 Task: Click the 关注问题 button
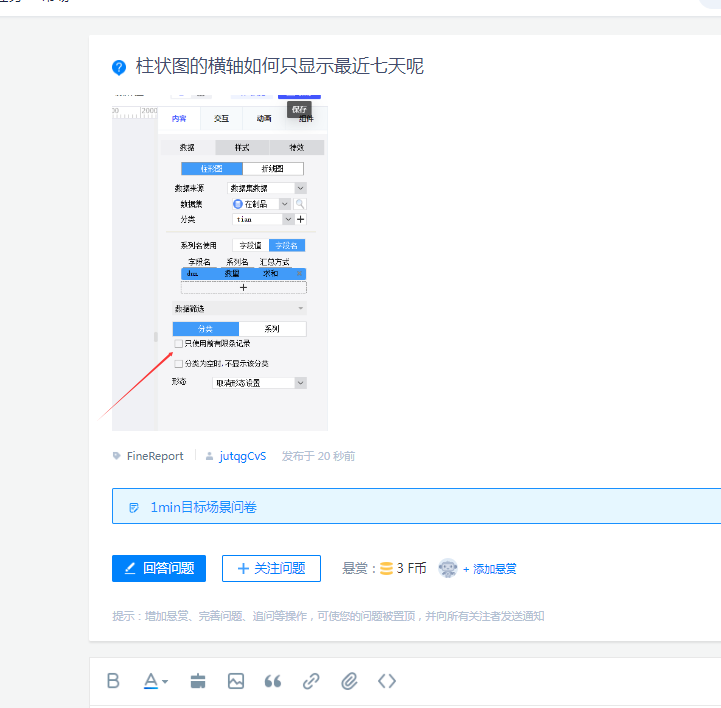271,569
